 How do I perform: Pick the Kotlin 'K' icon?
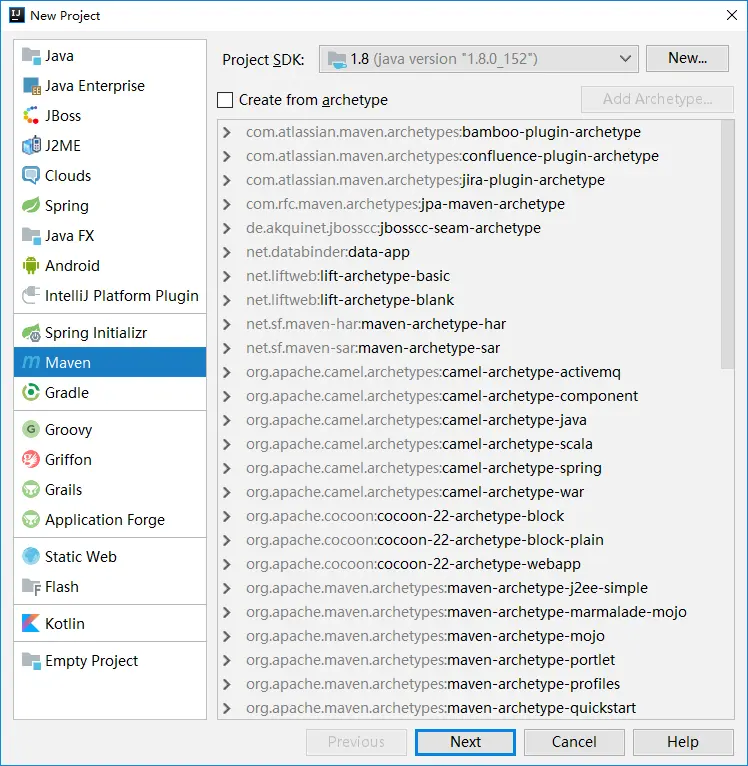(x=31, y=623)
